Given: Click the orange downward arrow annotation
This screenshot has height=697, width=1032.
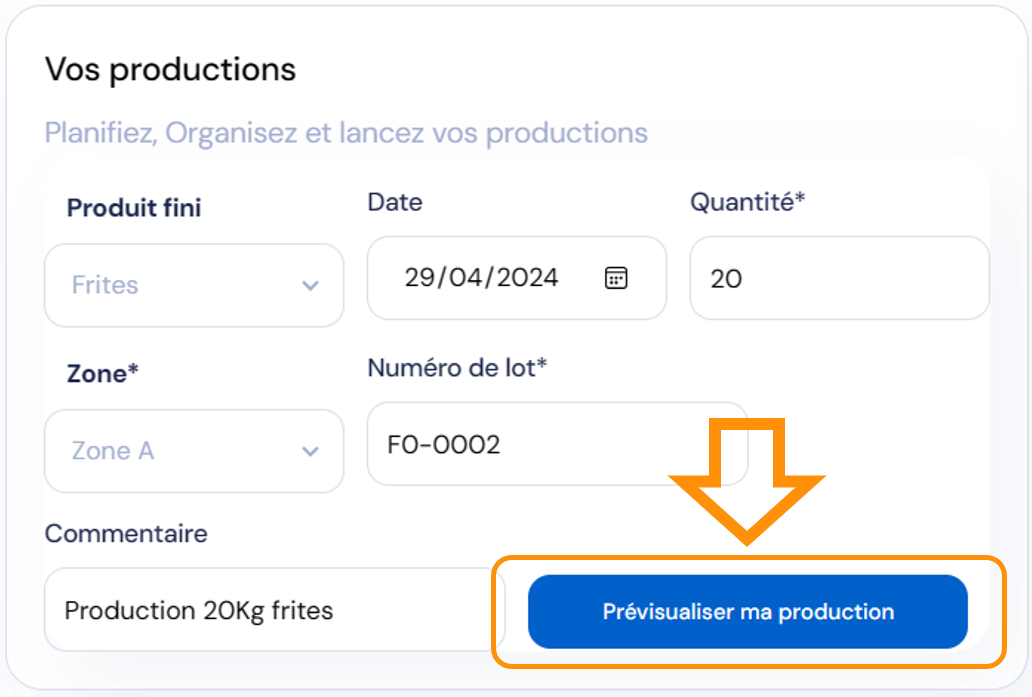Looking at the screenshot, I should [x=746, y=480].
